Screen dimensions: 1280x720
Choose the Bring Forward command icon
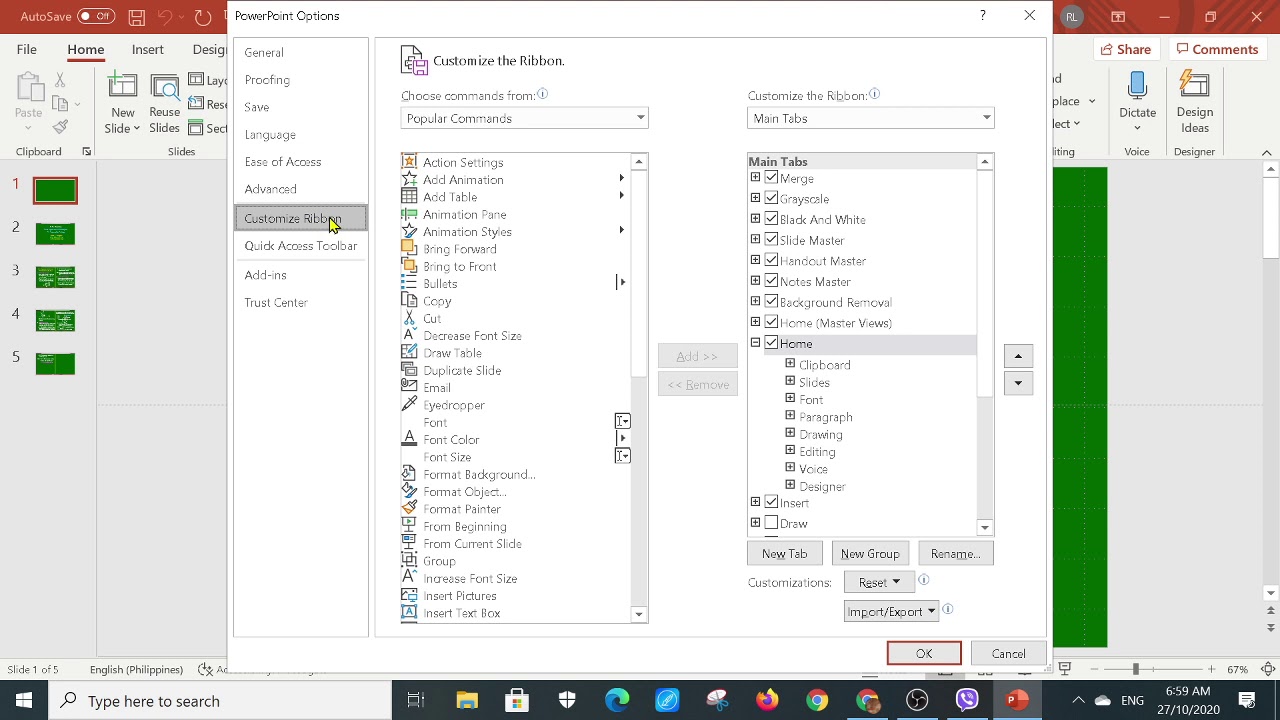pos(409,249)
